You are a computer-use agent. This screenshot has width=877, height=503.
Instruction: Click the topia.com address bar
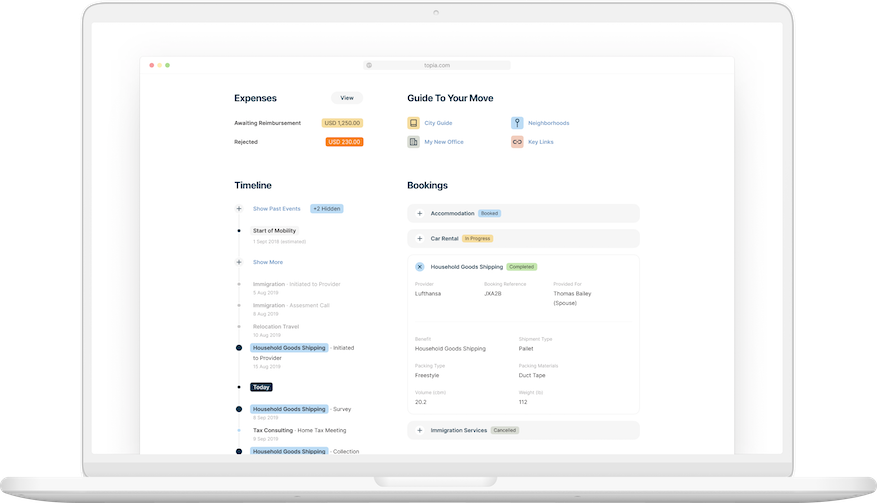[x=437, y=65]
